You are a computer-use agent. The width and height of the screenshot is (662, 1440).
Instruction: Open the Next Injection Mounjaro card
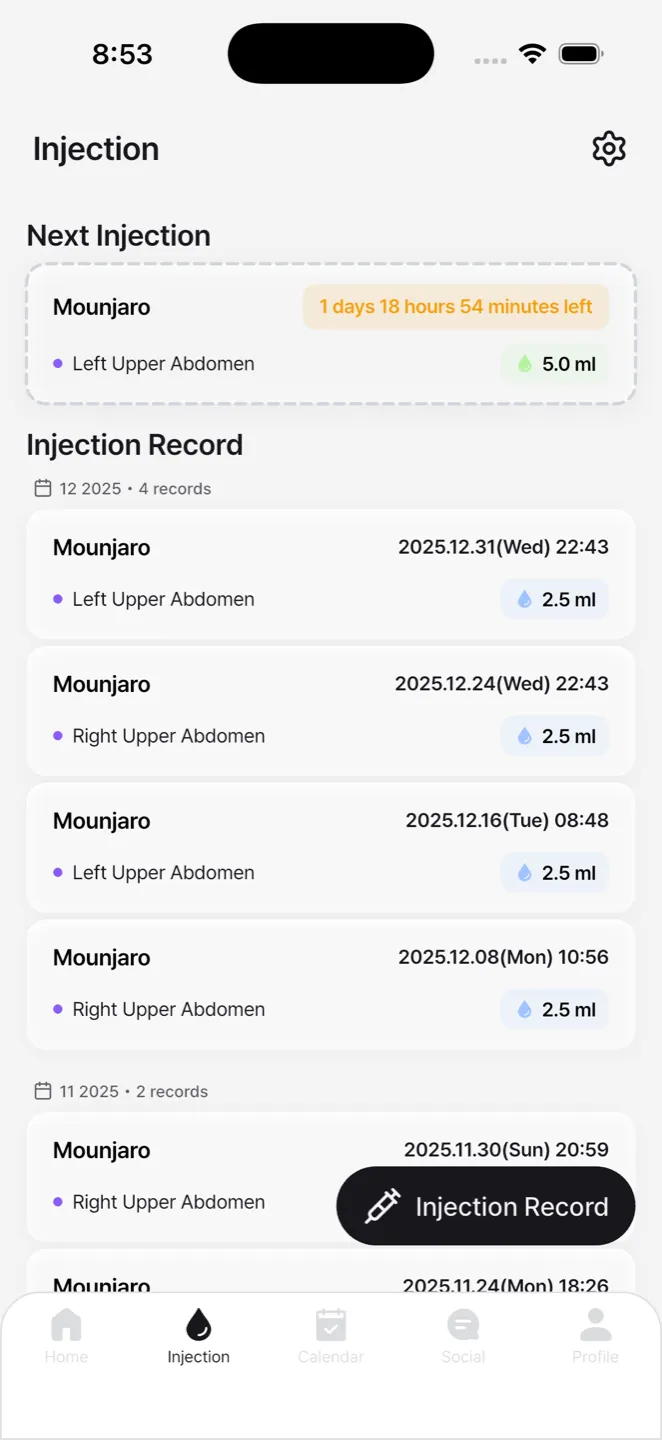tap(331, 334)
